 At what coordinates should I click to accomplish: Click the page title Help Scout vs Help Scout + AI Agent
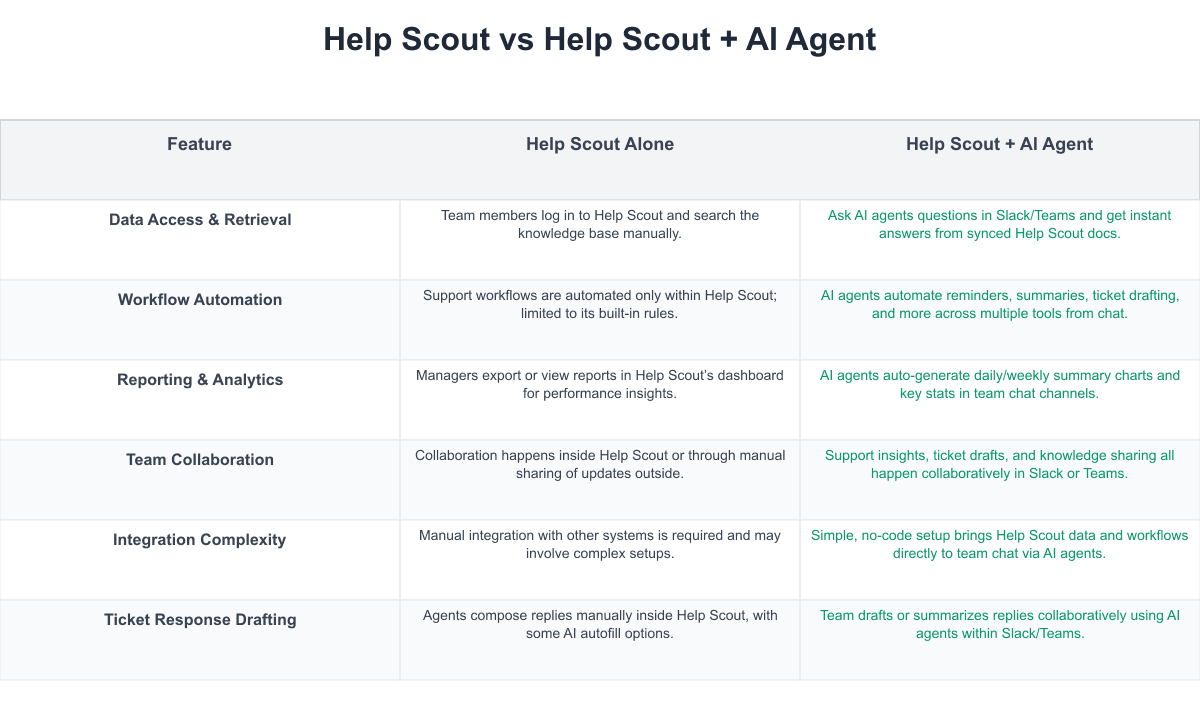[x=599, y=40]
